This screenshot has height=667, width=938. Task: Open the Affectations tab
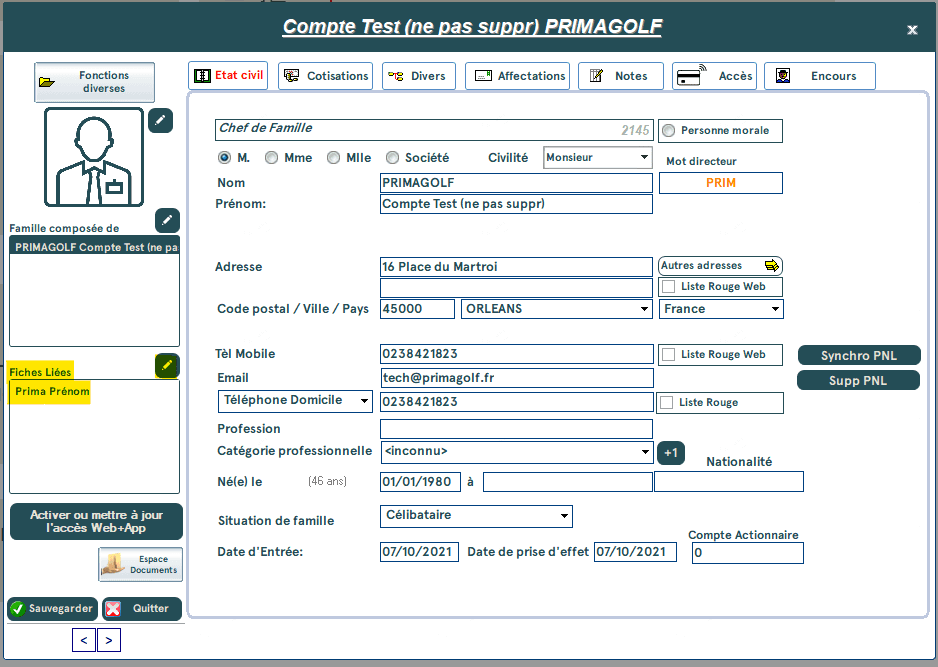tap(517, 76)
